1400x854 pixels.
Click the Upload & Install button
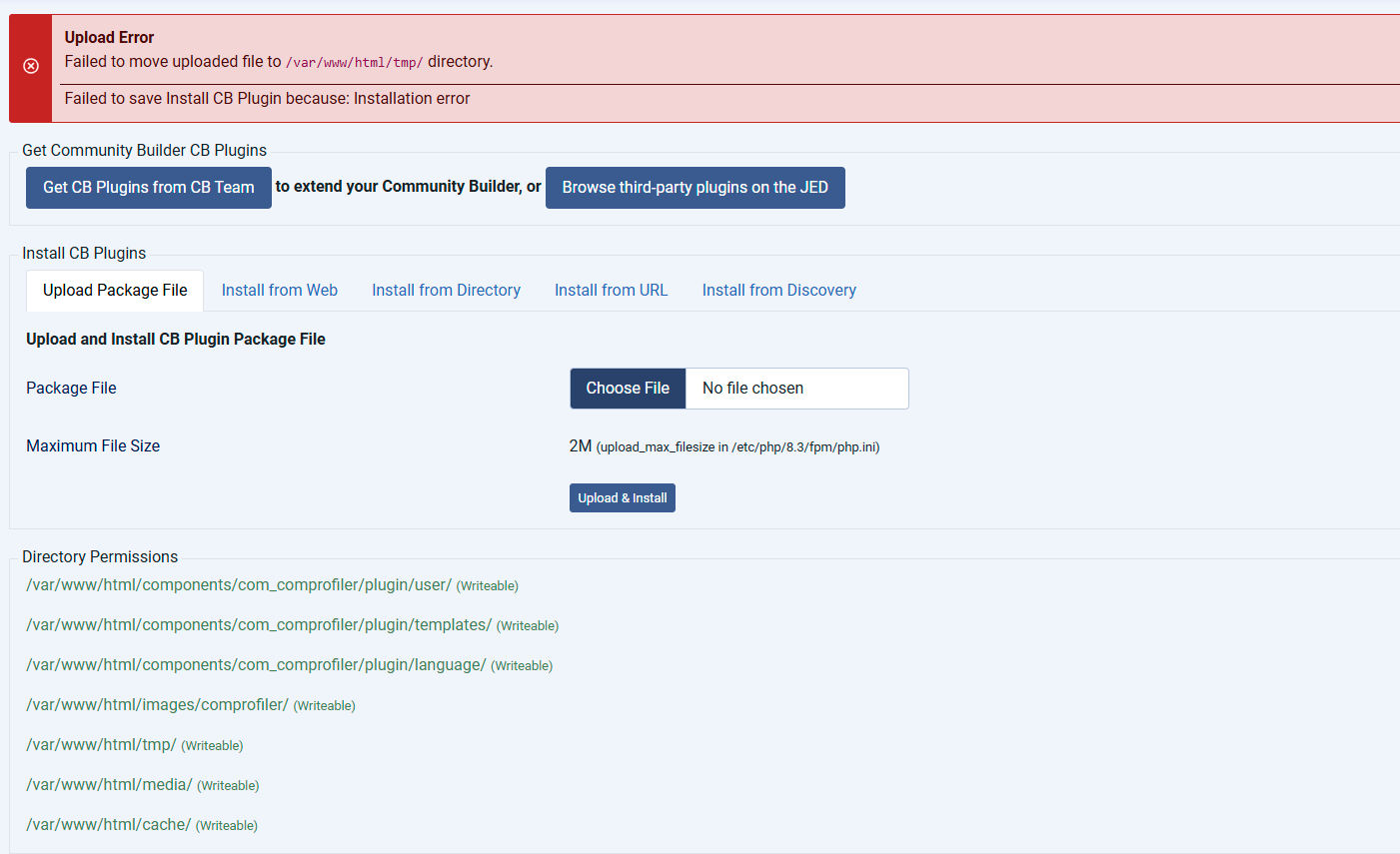tap(623, 498)
